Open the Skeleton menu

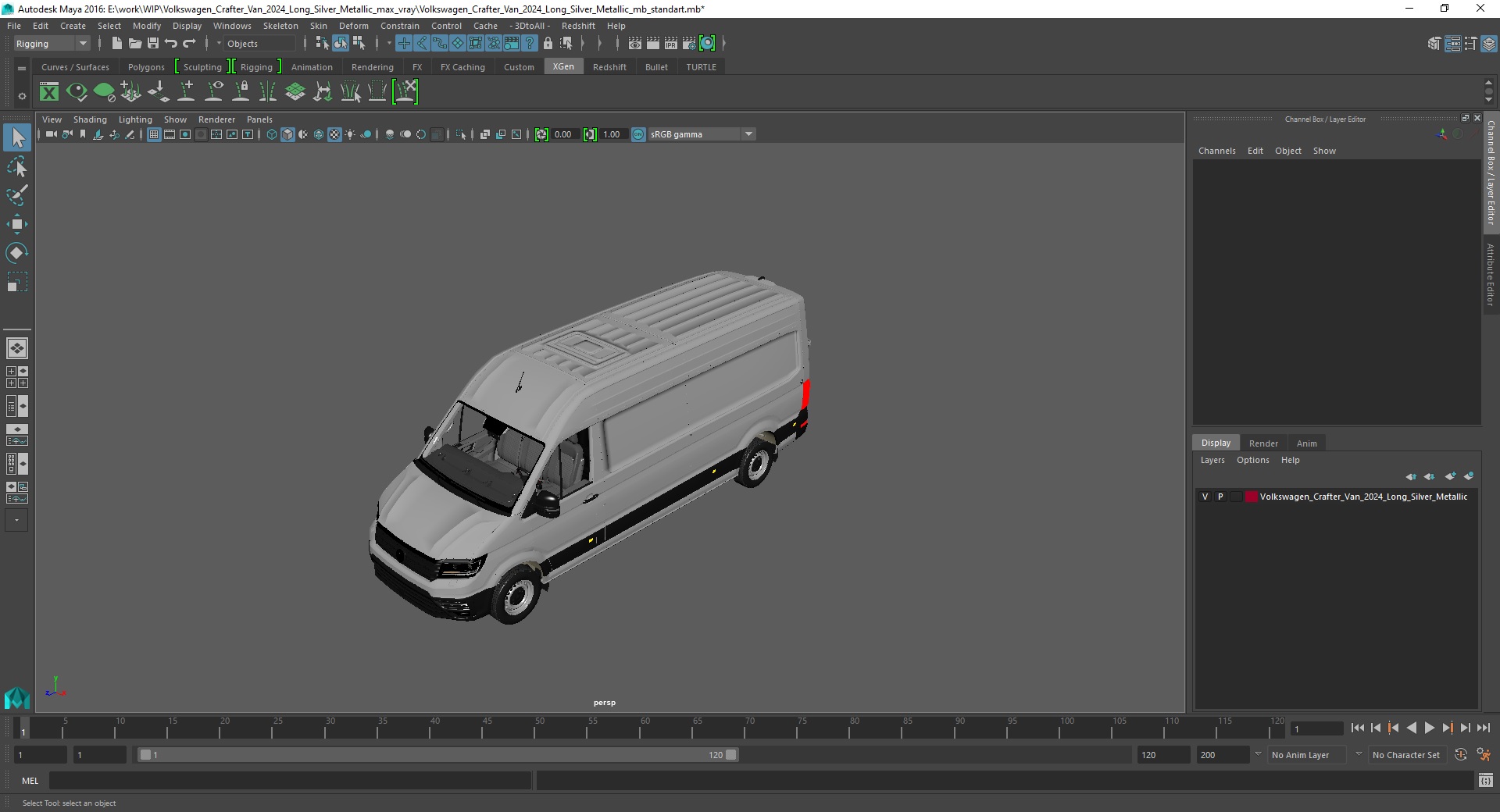pyautogui.click(x=280, y=26)
